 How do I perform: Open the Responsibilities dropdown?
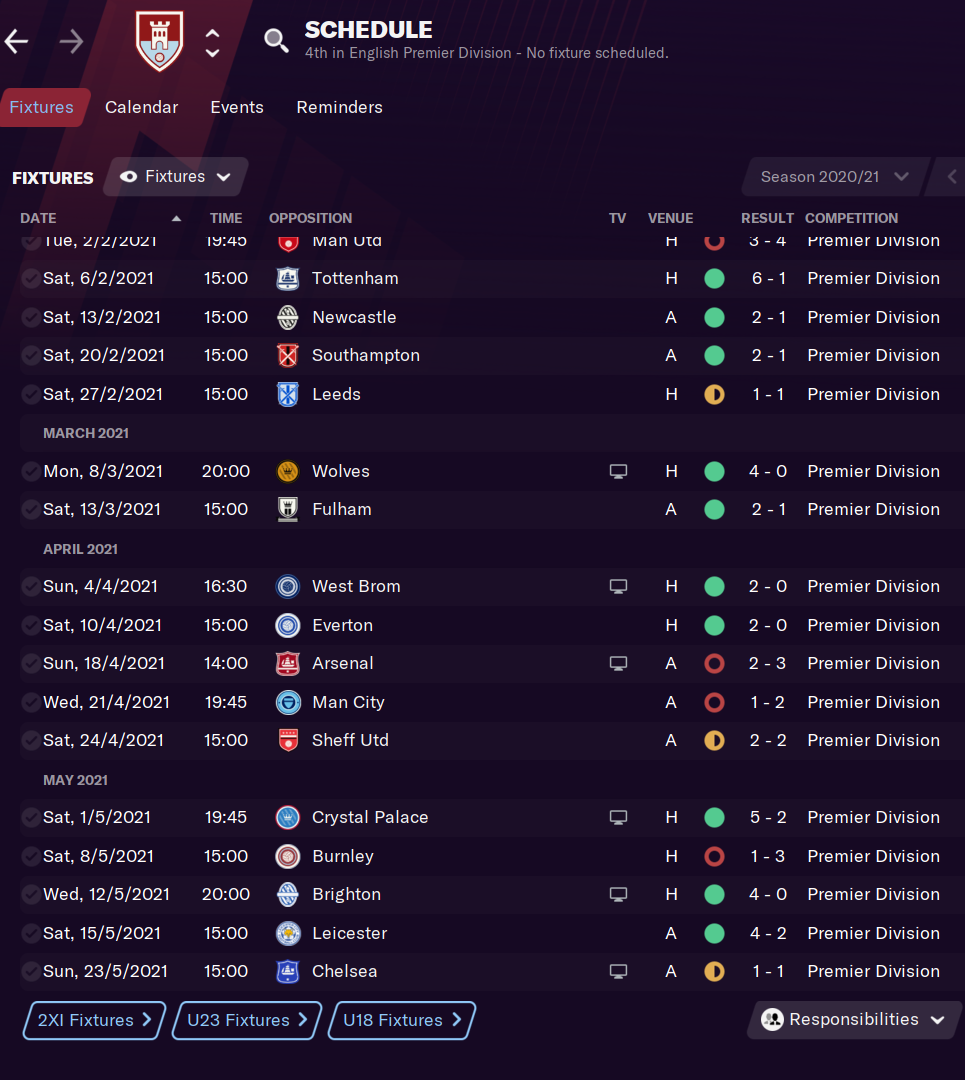point(853,1020)
